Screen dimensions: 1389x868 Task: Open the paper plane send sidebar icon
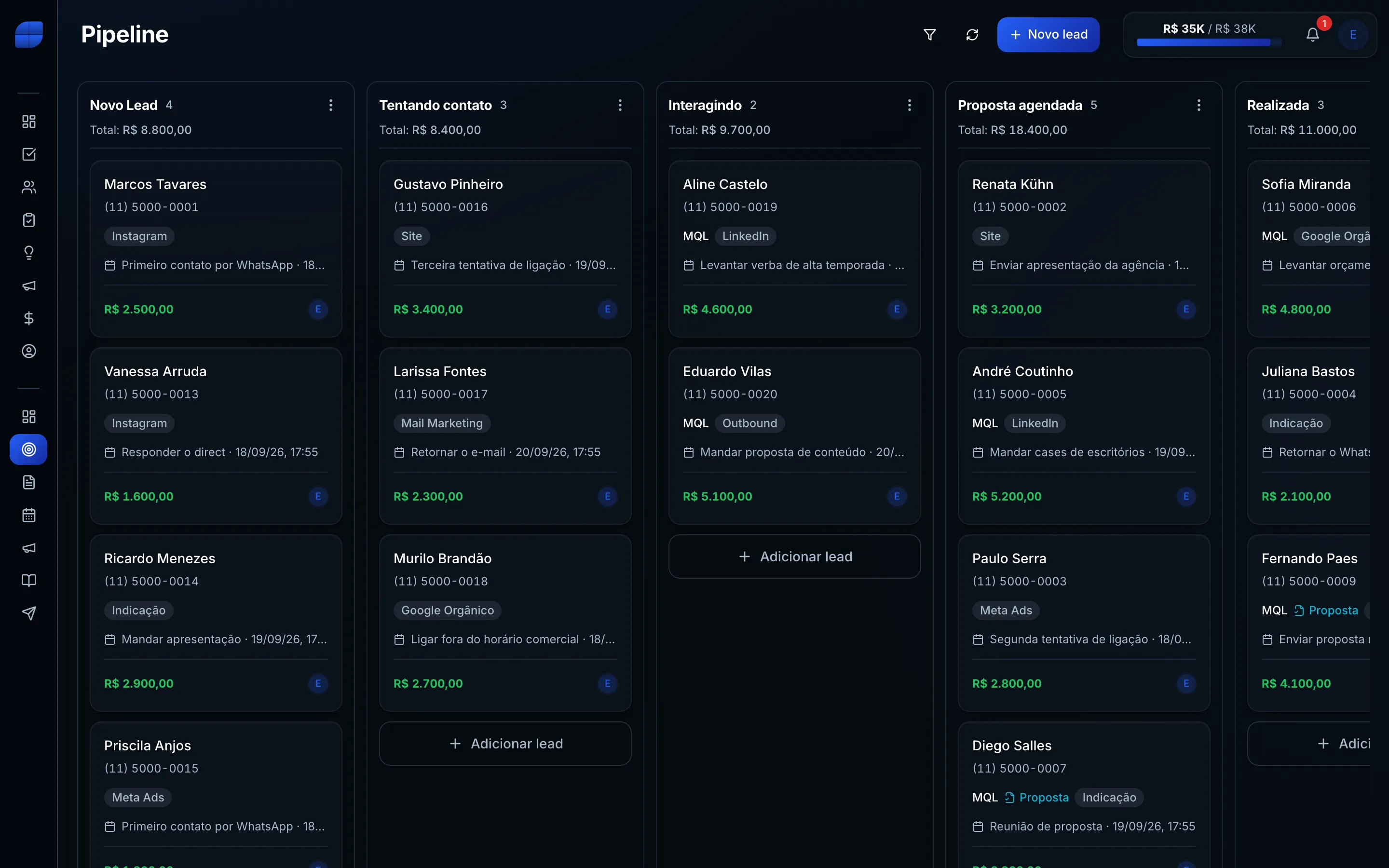29,613
